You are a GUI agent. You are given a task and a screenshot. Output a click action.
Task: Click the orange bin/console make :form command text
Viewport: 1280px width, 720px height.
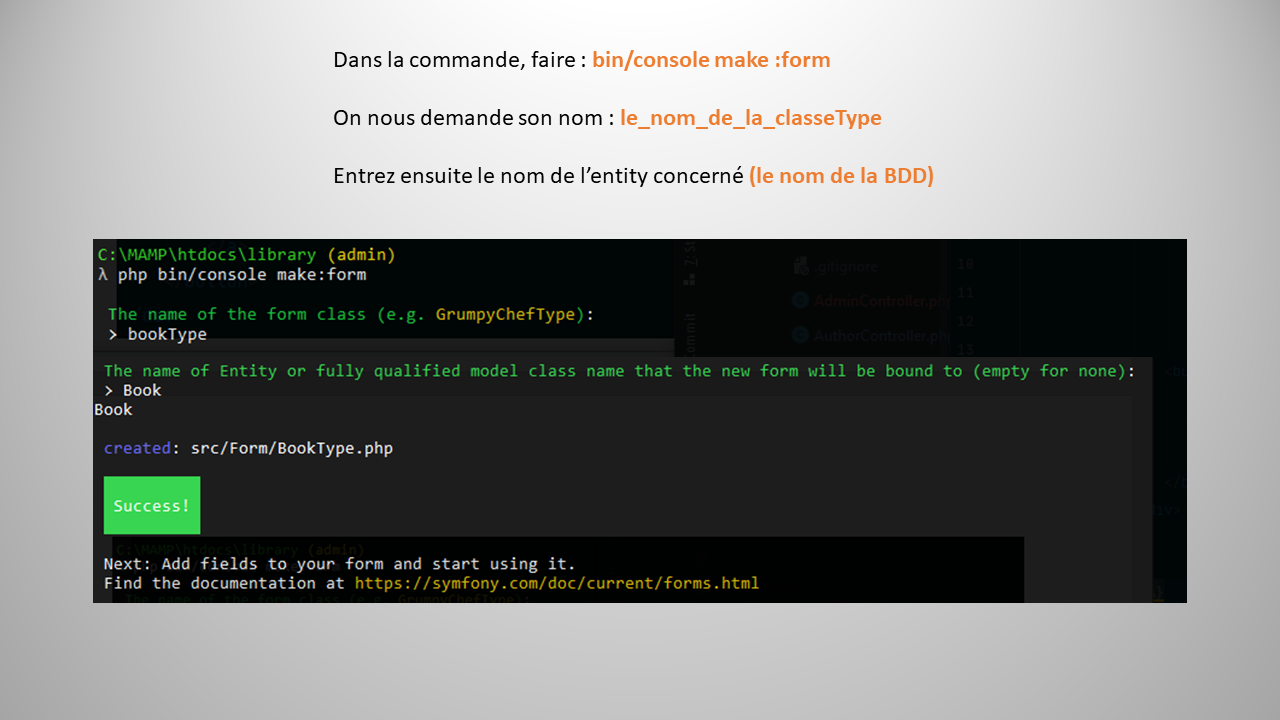click(711, 60)
